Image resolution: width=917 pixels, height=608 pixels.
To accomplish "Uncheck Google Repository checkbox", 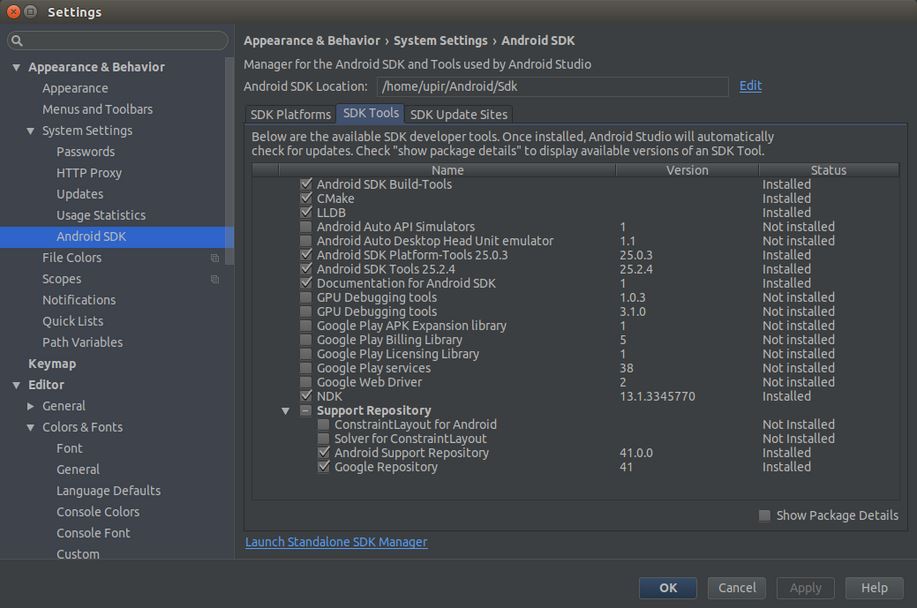I will [323, 467].
